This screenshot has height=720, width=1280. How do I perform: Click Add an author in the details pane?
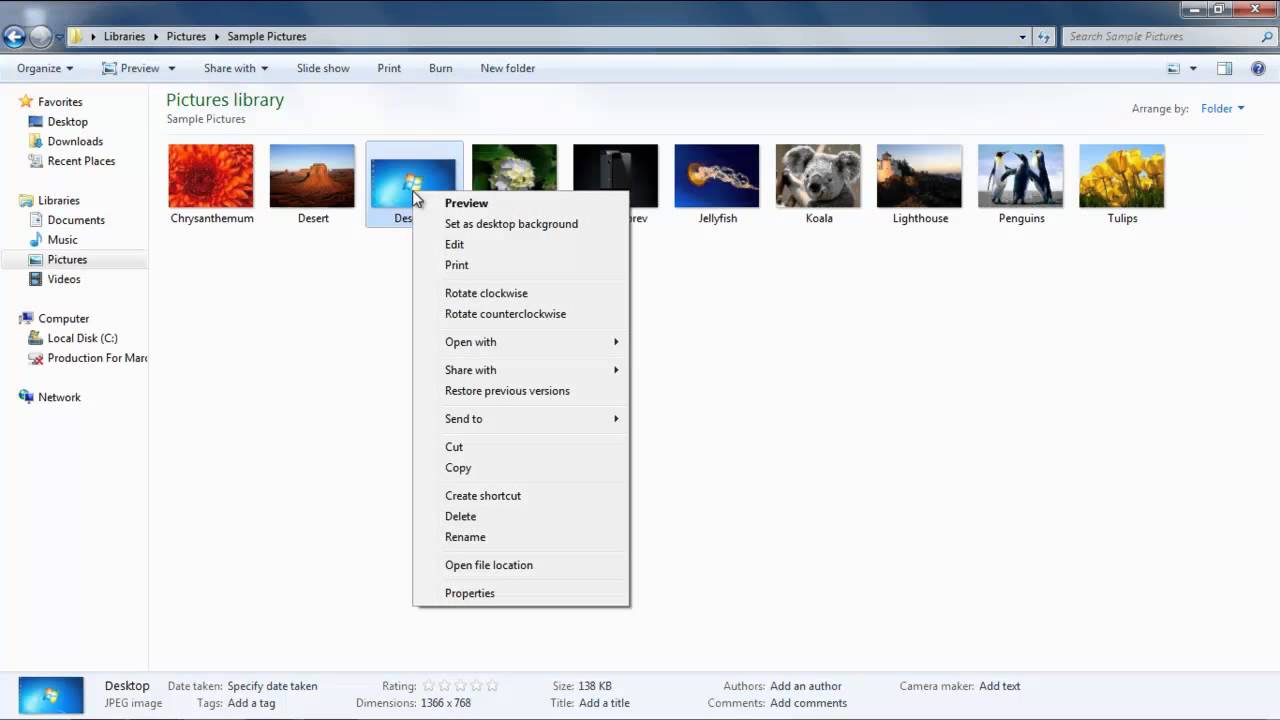tap(806, 686)
